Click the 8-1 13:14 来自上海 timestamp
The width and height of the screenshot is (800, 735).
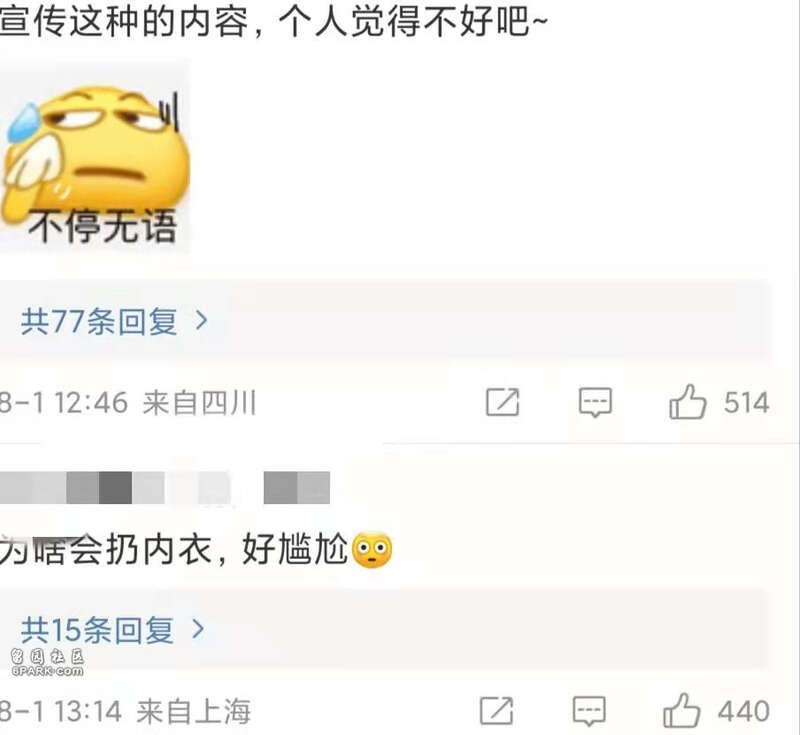tap(125, 711)
